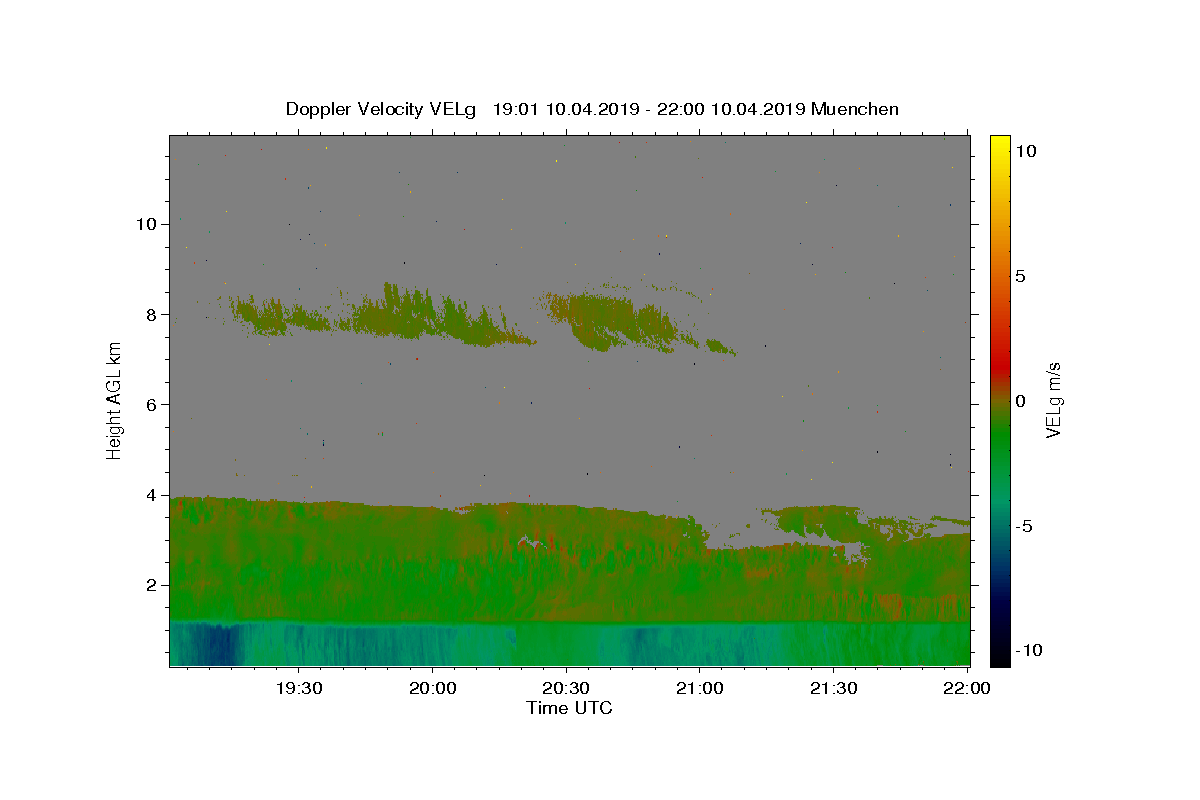The width and height of the screenshot is (1200, 800).
Task: Click the station name "Muenchen" in title
Action: tap(855, 109)
